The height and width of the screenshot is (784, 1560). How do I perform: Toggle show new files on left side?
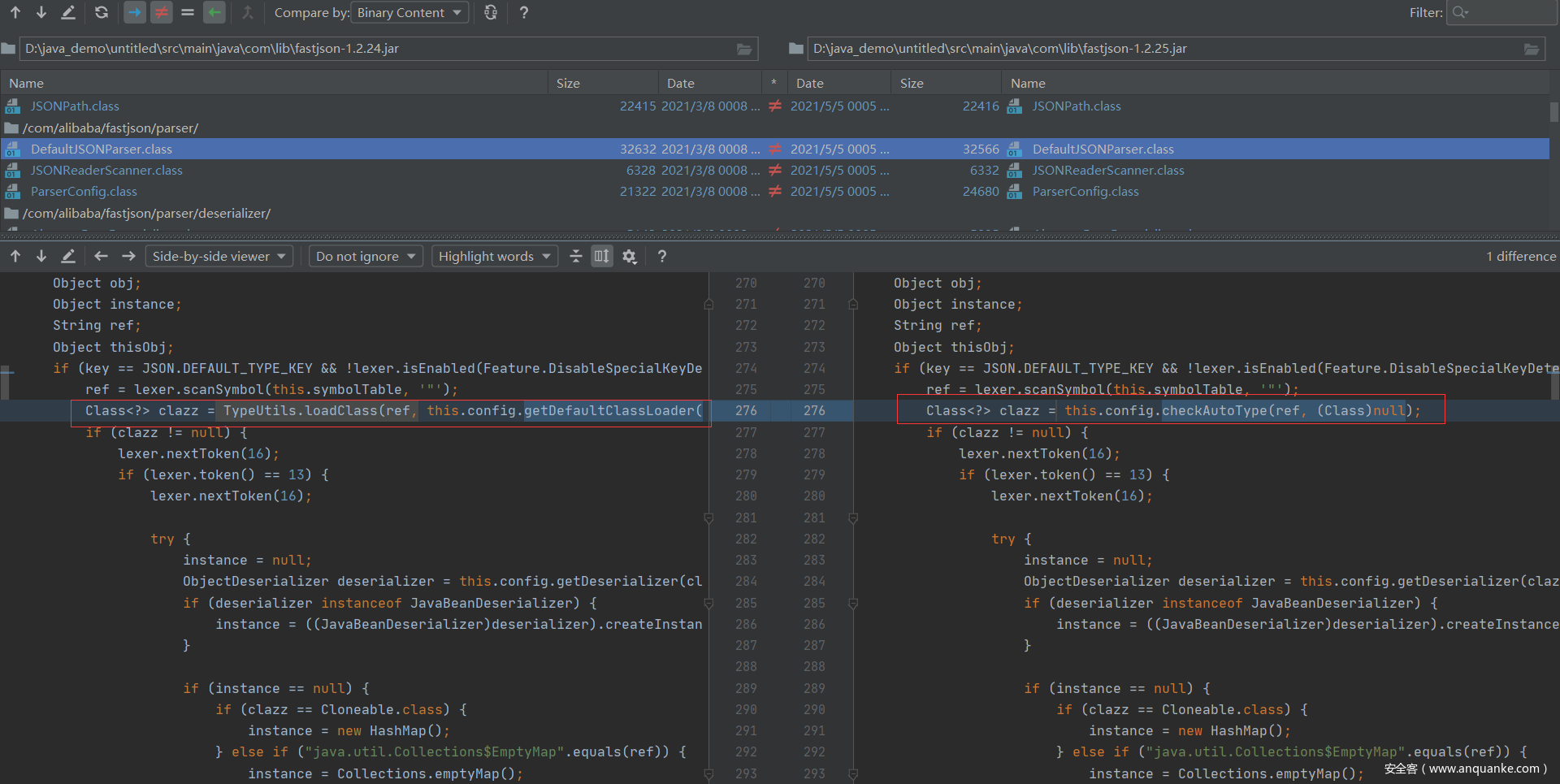point(135,12)
